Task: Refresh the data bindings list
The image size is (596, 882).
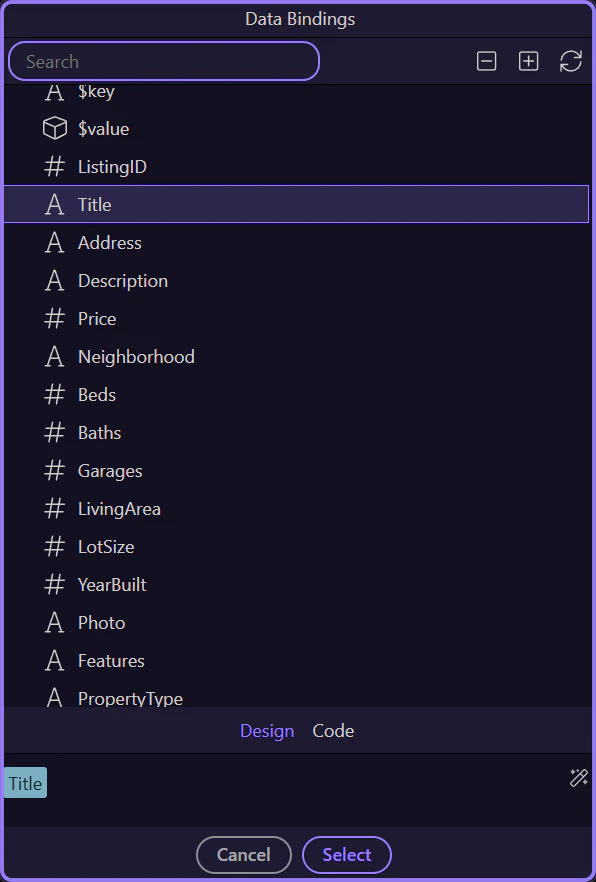Action: pos(570,61)
